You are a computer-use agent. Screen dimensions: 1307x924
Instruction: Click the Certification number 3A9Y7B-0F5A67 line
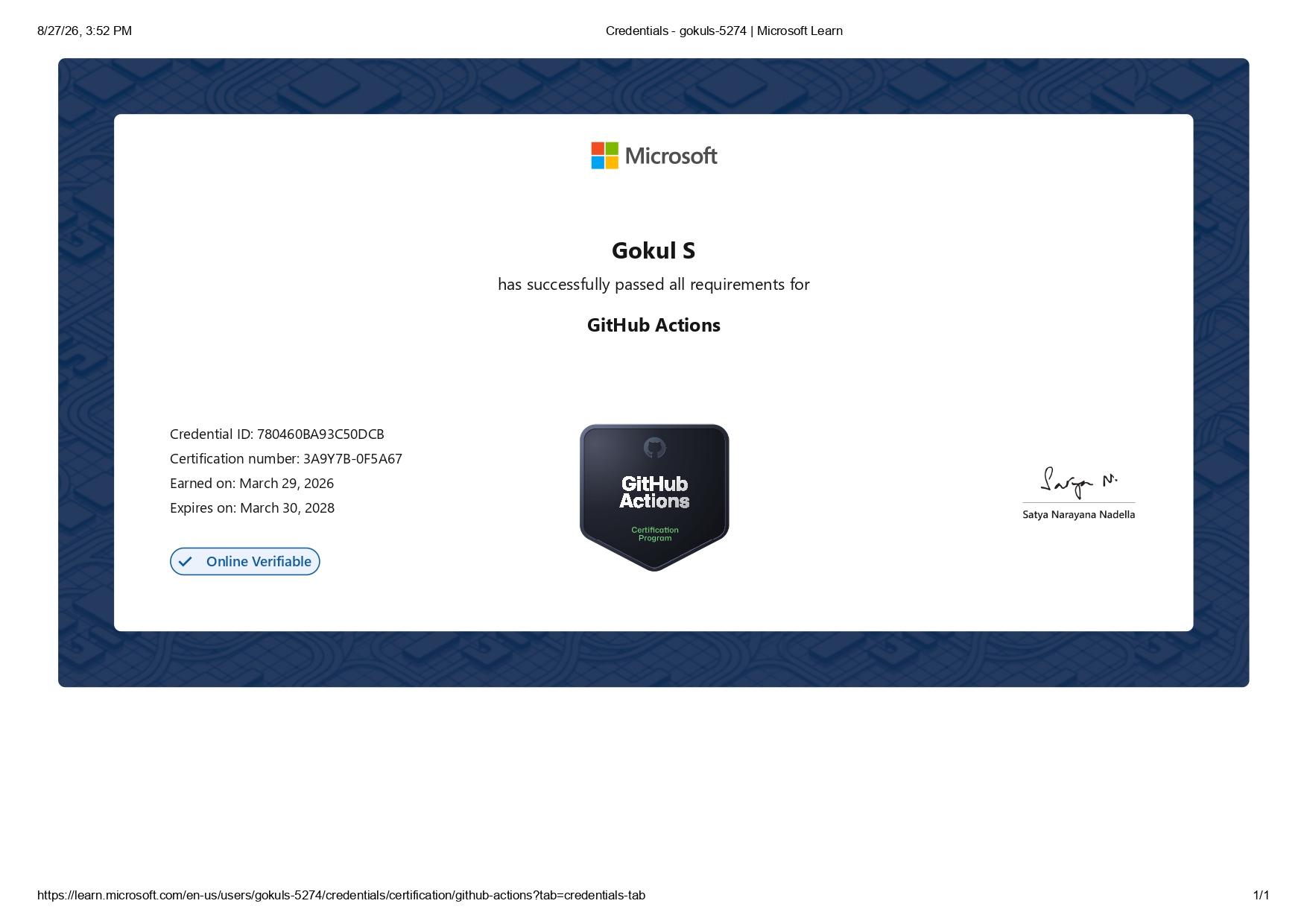286,459
